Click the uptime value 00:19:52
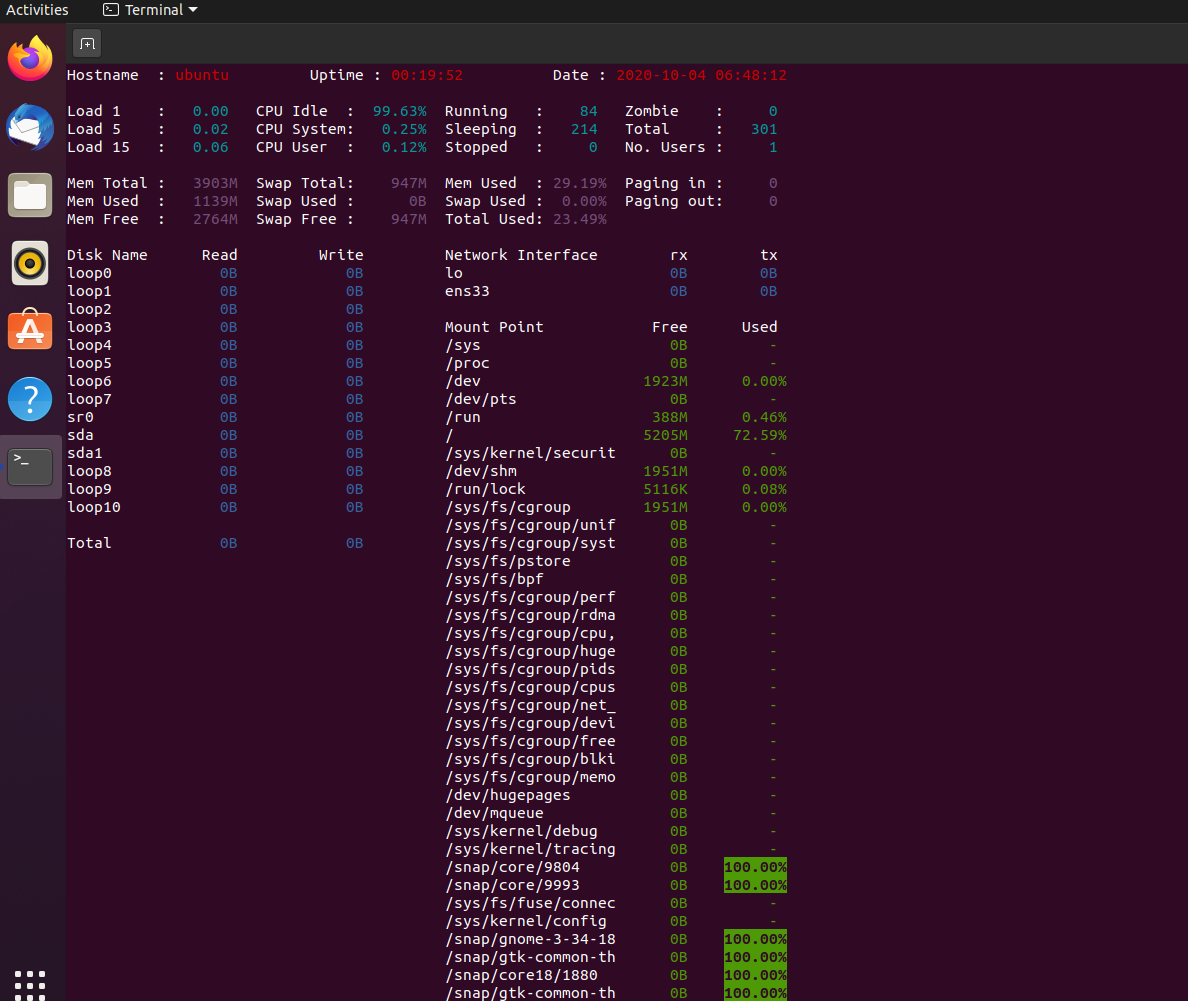 click(427, 75)
